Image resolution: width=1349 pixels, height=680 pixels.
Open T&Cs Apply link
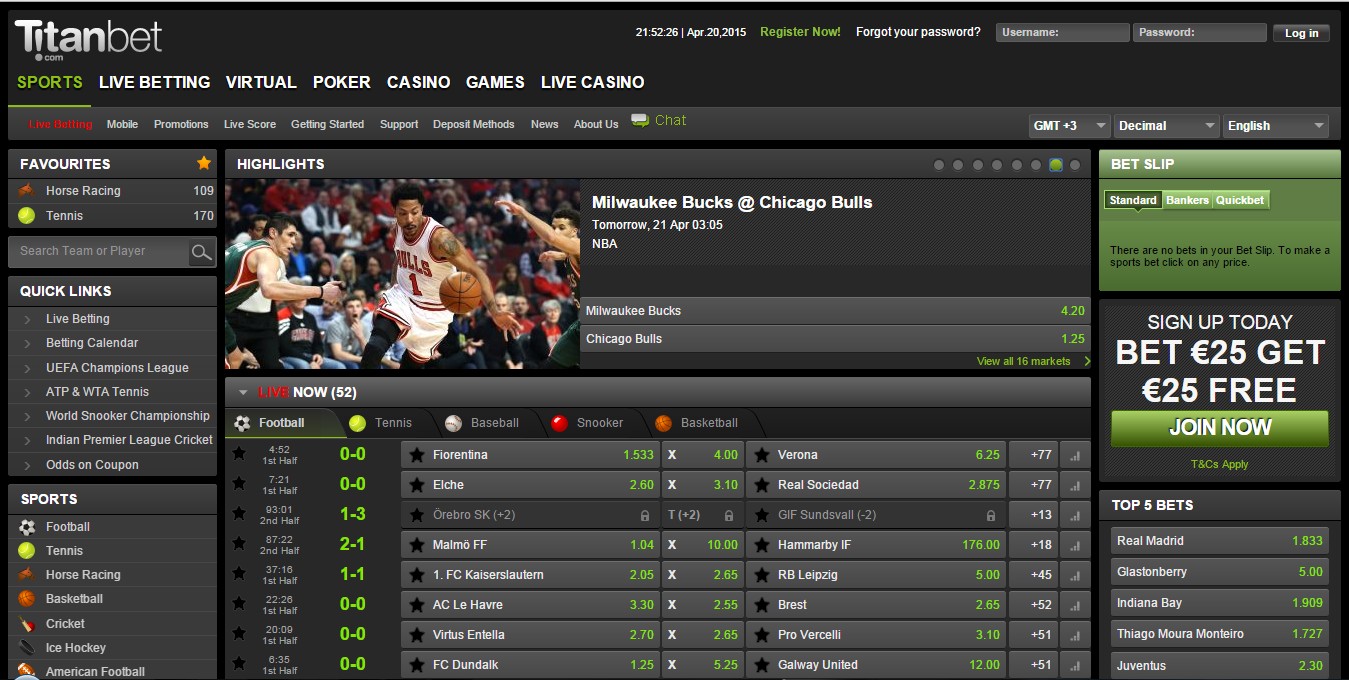(1220, 464)
